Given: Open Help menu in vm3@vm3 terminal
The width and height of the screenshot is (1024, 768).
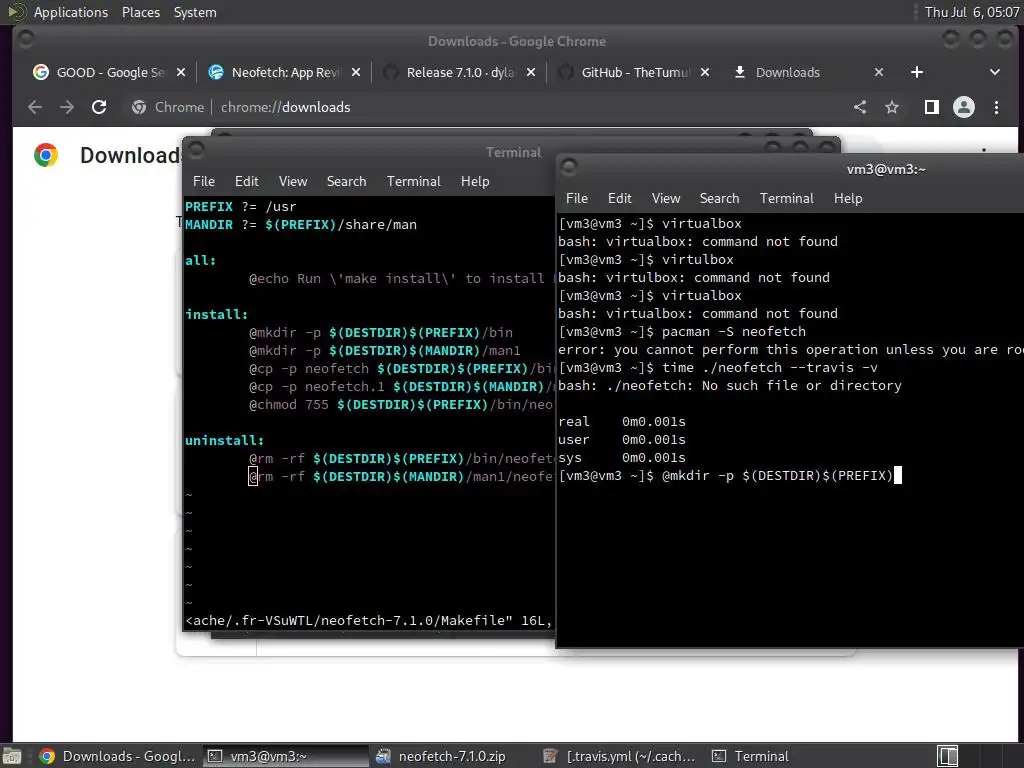Looking at the screenshot, I should 848,198.
